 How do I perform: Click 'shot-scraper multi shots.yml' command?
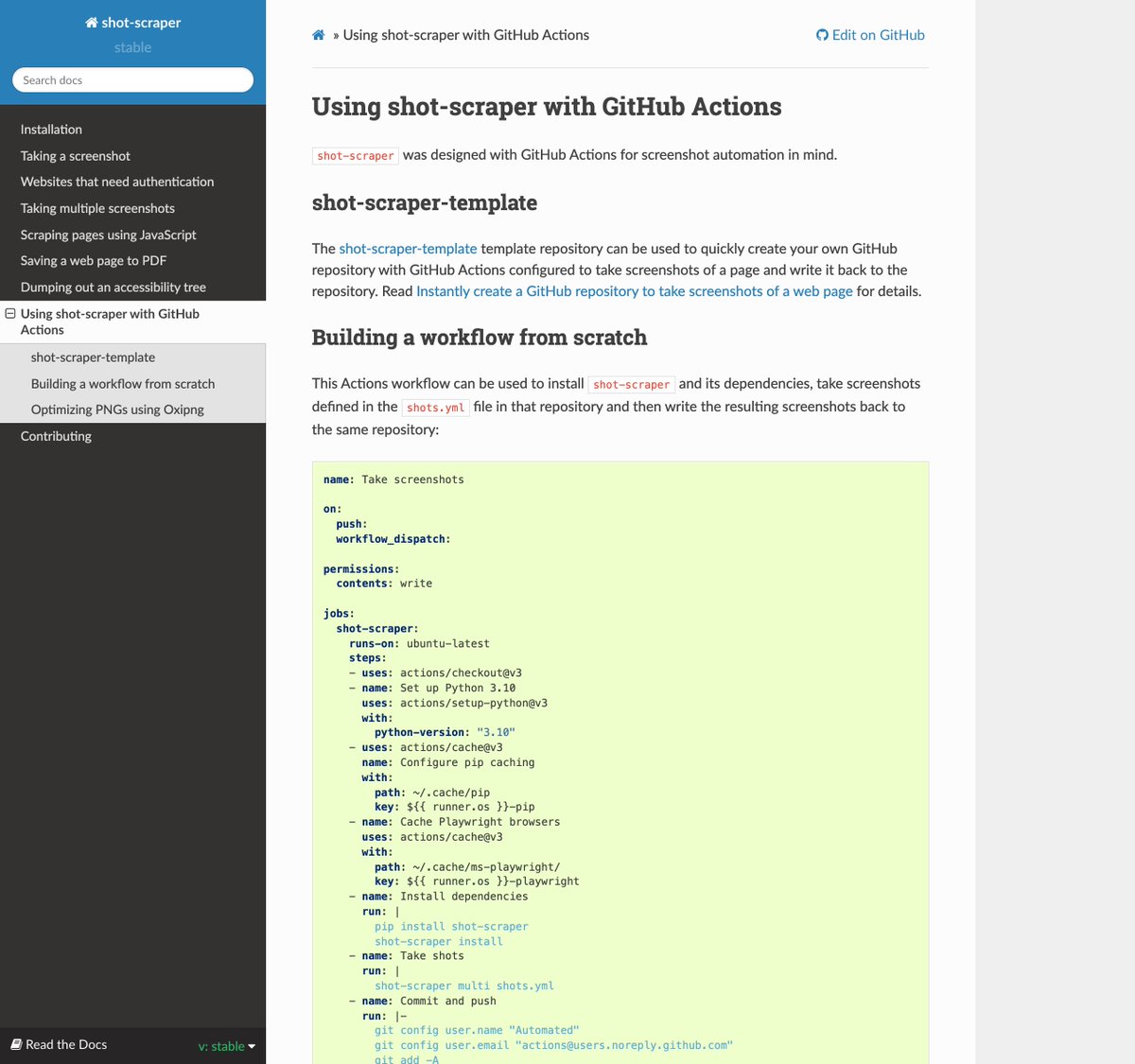point(464,986)
